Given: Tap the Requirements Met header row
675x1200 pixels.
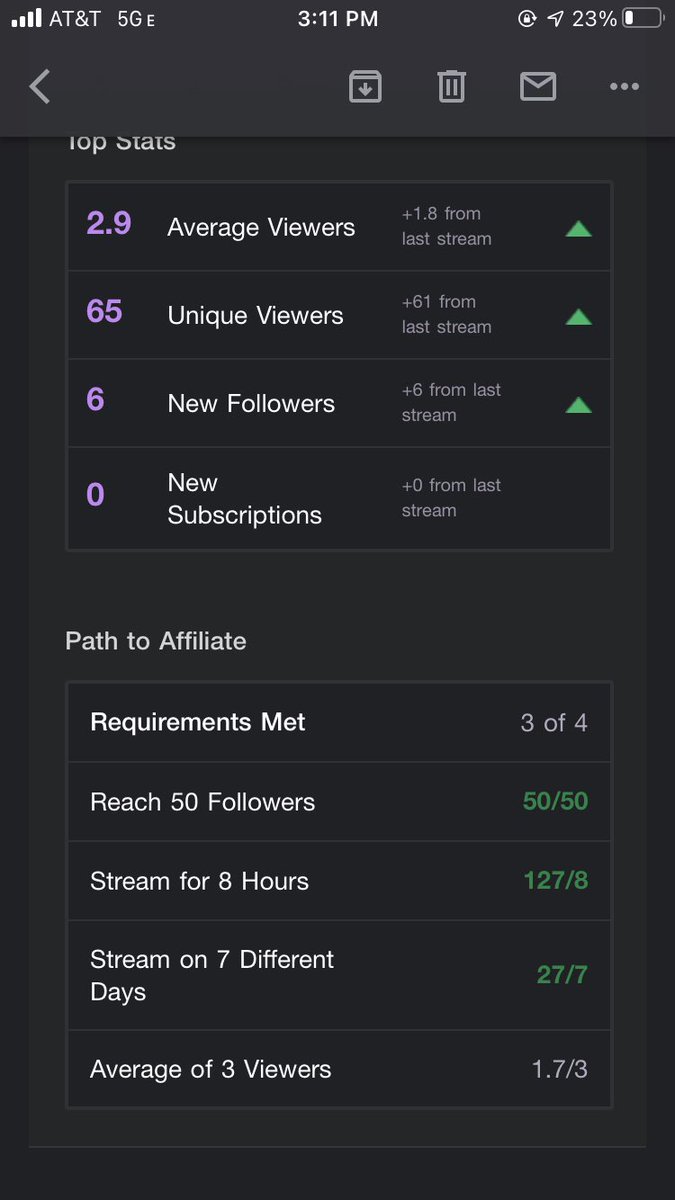Looking at the screenshot, I should 339,722.
